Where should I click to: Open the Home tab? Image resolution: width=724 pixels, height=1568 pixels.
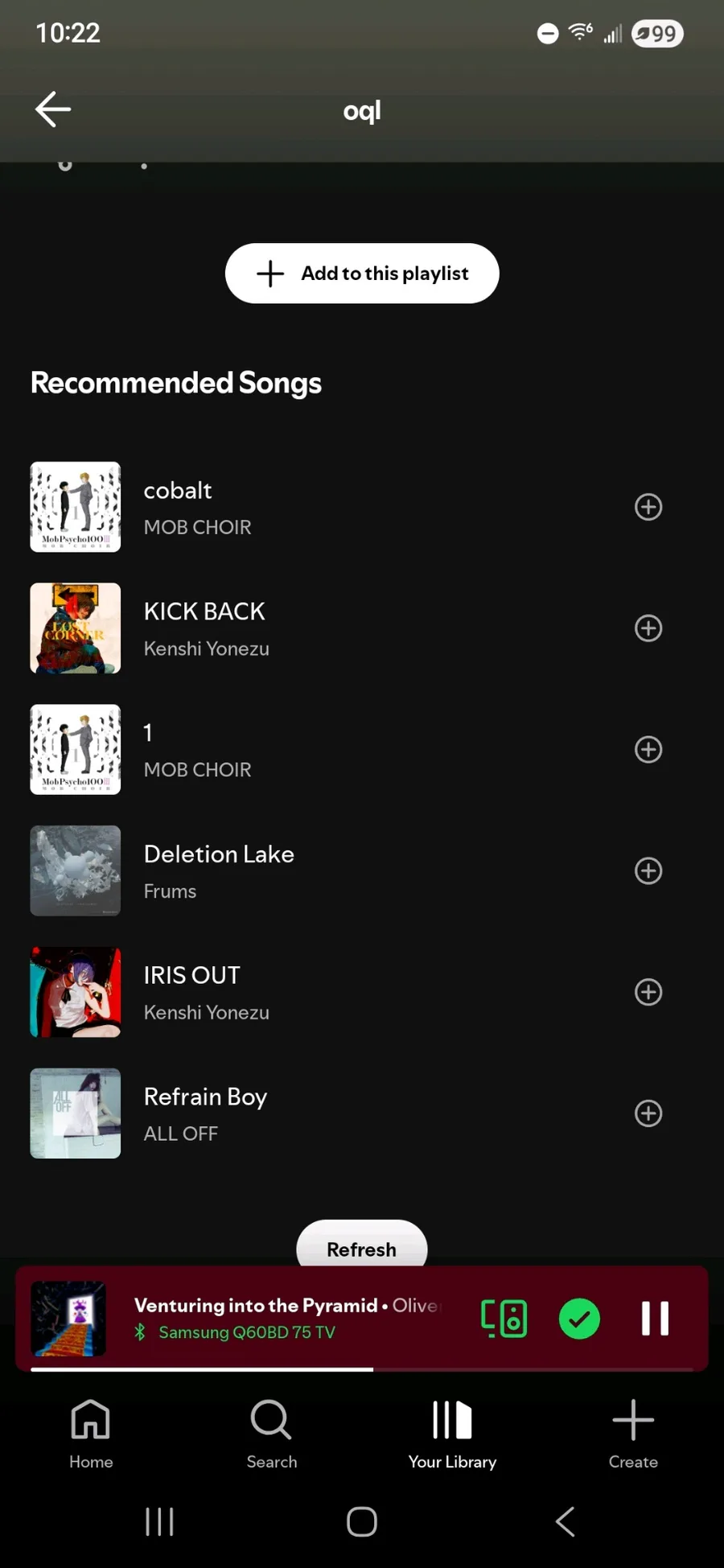91,1434
